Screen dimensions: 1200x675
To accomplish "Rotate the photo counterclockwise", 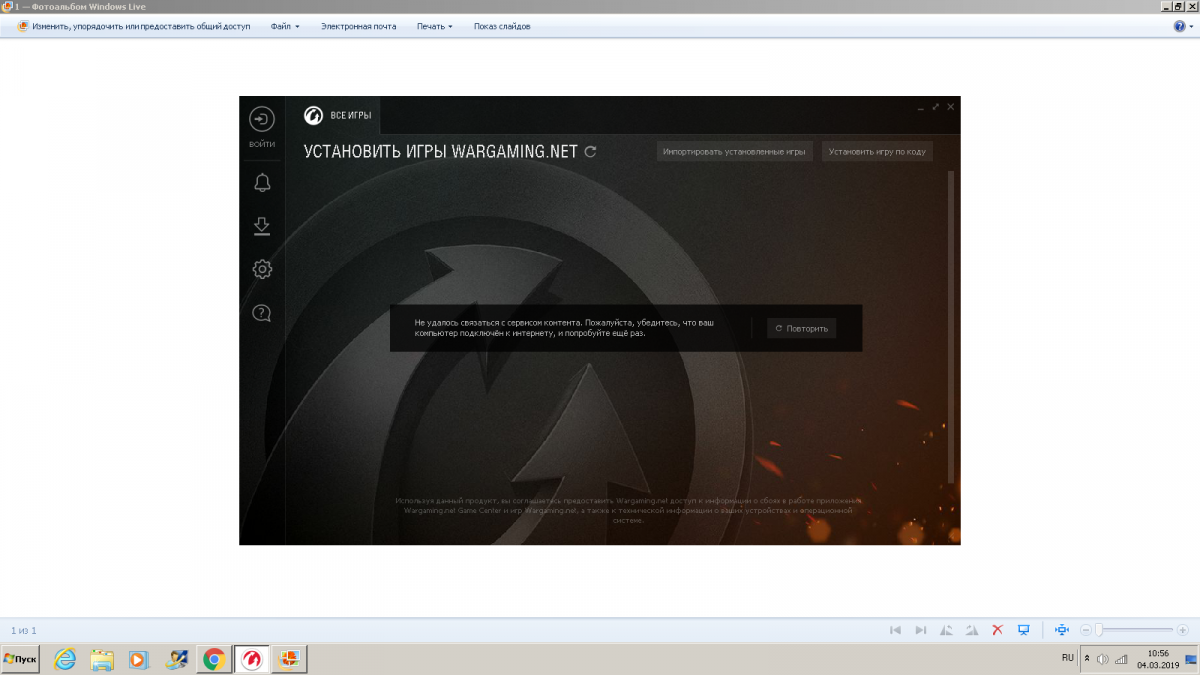I will (946, 630).
